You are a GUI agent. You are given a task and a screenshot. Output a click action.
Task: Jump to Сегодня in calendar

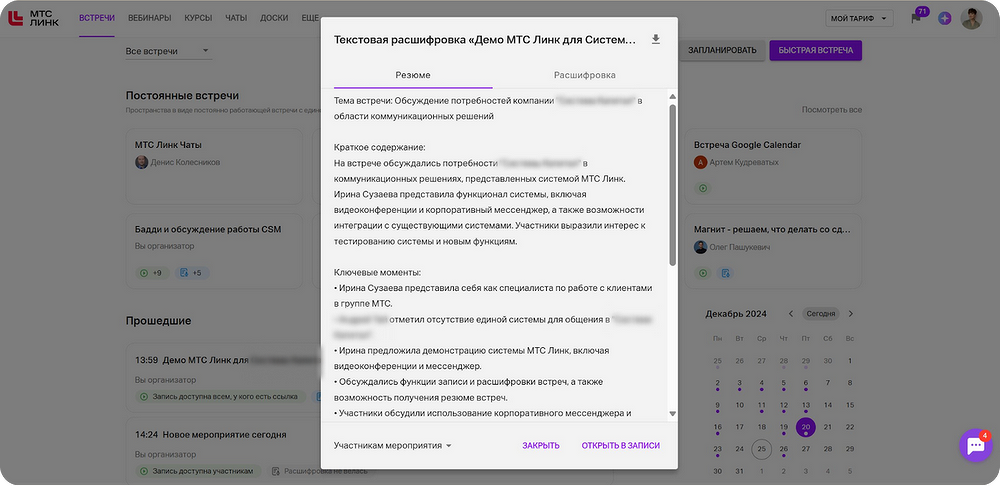[x=820, y=314]
